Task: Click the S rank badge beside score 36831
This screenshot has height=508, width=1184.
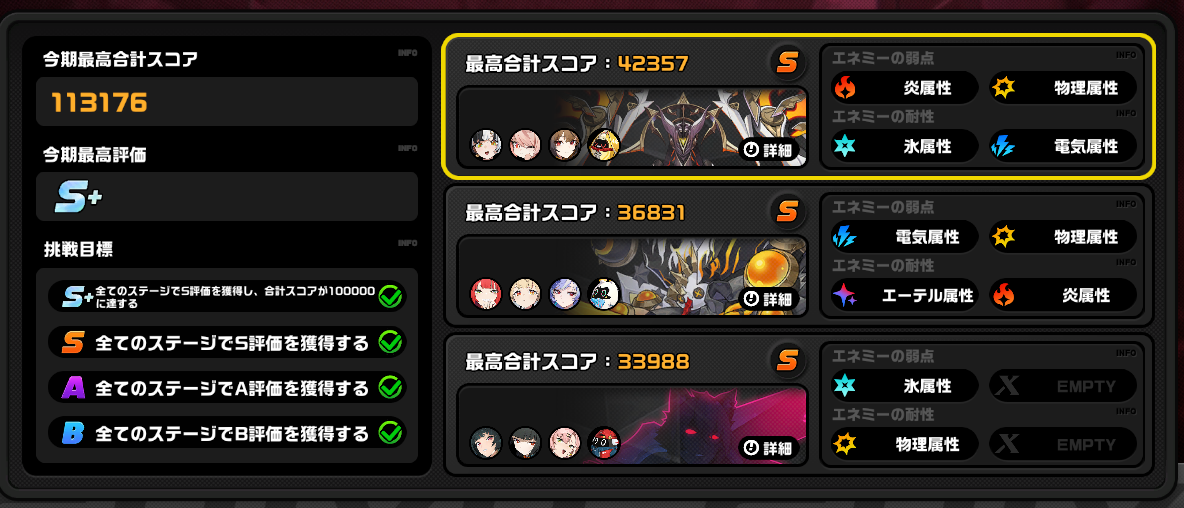Action: 787,212
